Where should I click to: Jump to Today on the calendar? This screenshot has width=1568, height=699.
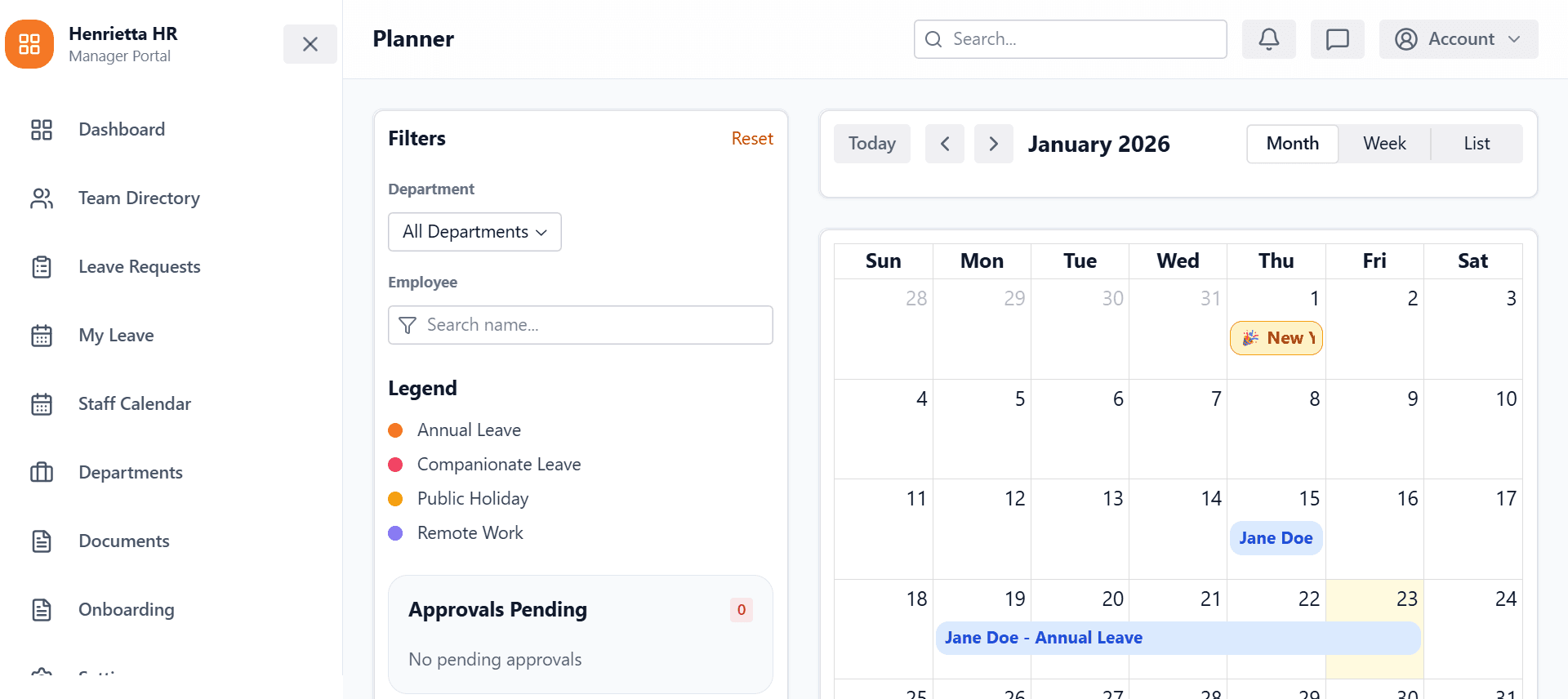871,143
